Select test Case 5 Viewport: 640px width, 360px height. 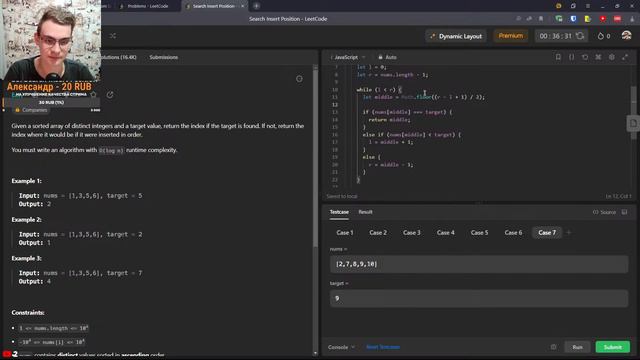(x=479, y=233)
